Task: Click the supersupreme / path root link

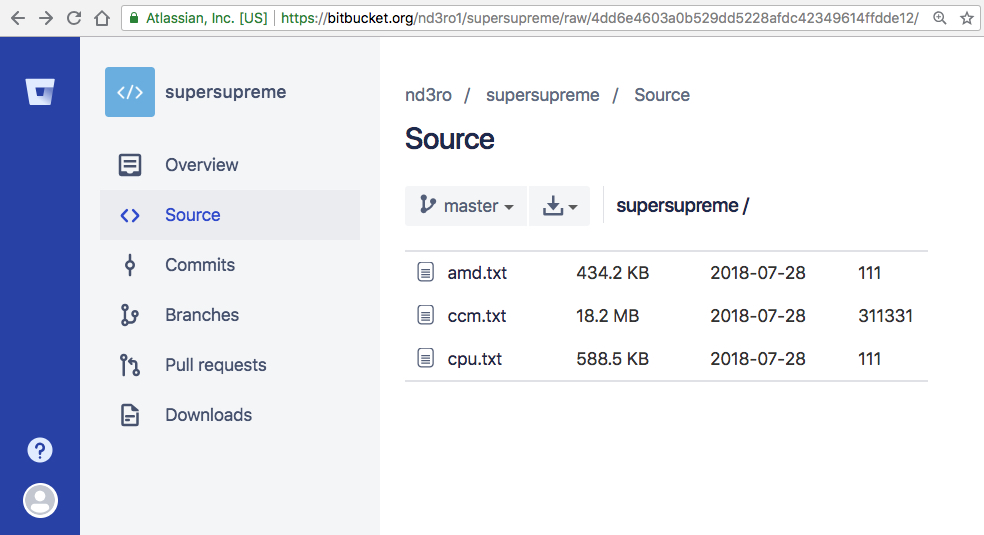Action: coord(682,206)
